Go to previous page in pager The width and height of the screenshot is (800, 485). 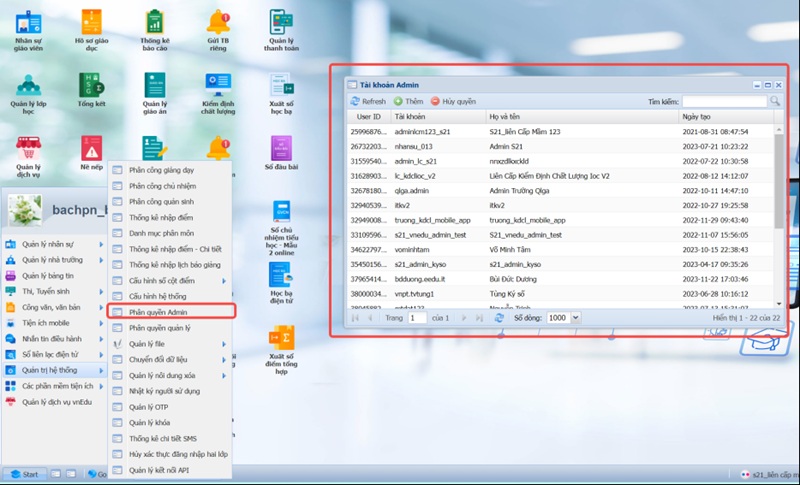[370, 318]
